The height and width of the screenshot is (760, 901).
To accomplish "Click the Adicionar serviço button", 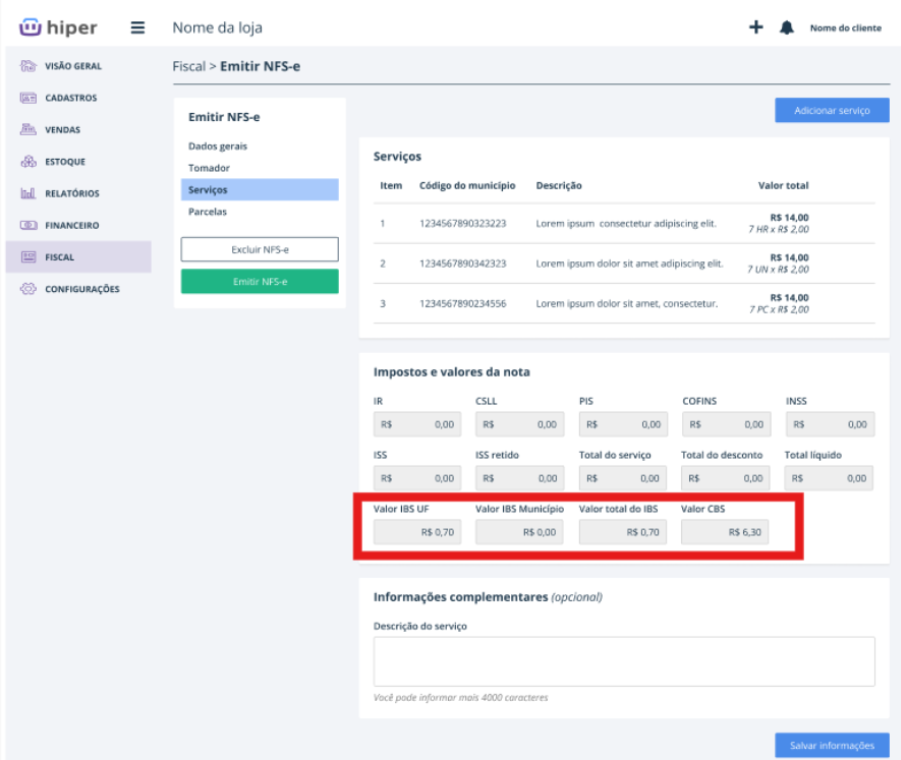I will [x=832, y=110].
